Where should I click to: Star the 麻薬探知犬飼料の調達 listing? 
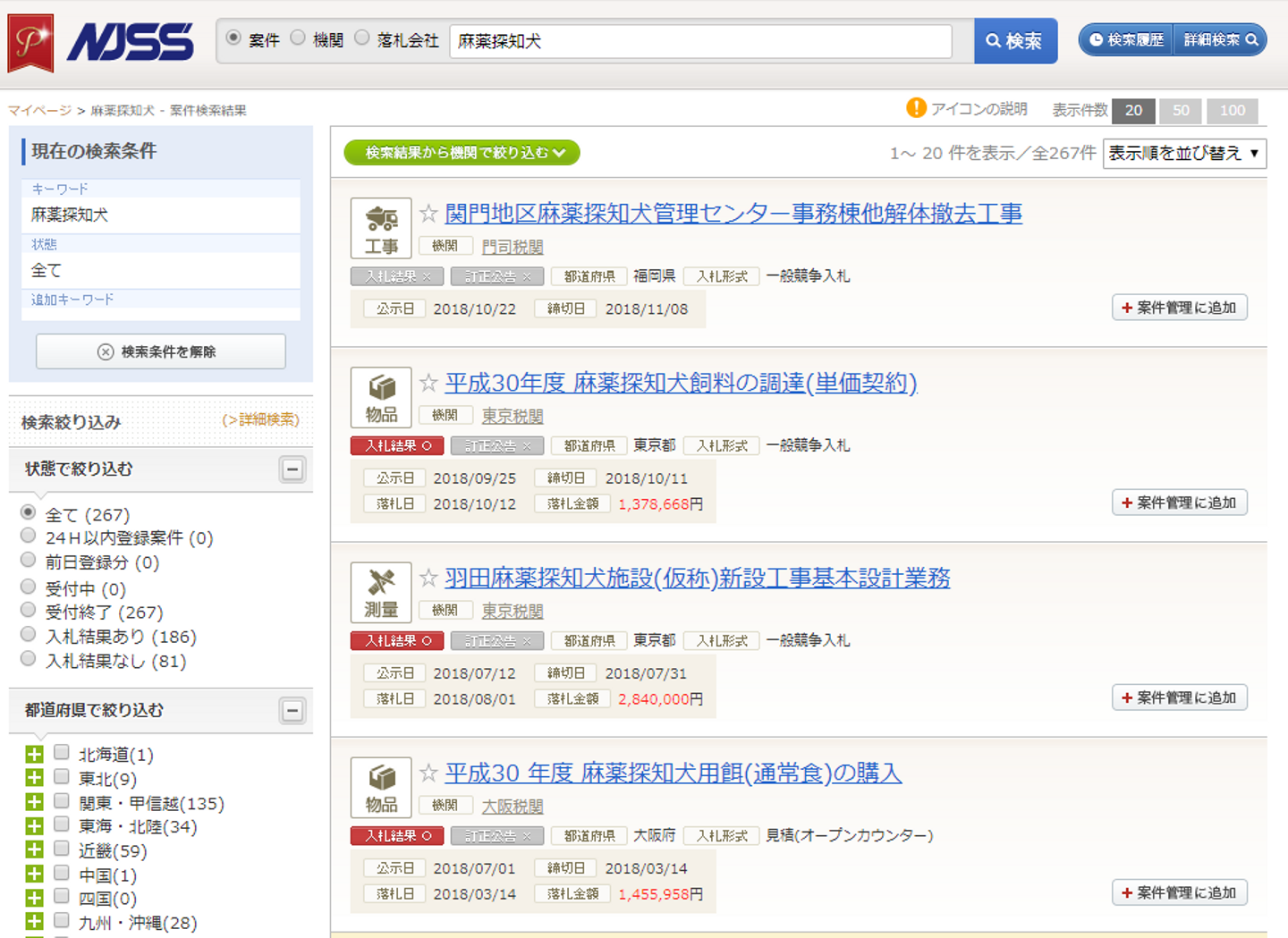pyautogui.click(x=428, y=383)
